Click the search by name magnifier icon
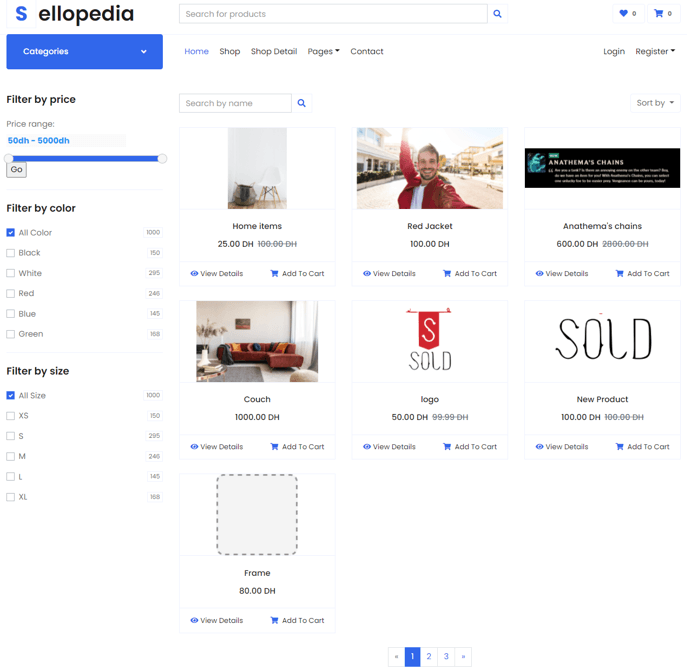 [x=301, y=103]
